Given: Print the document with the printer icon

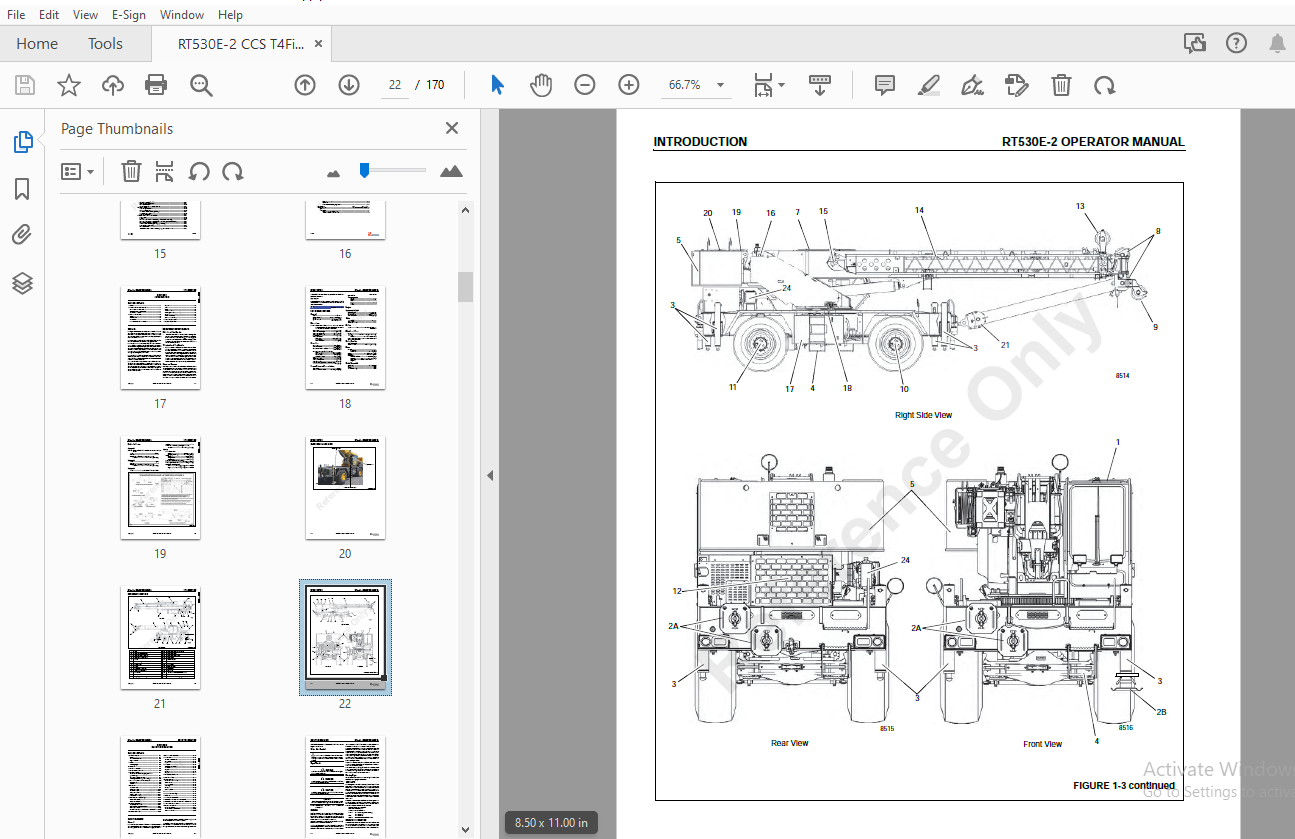Looking at the screenshot, I should (x=156, y=85).
